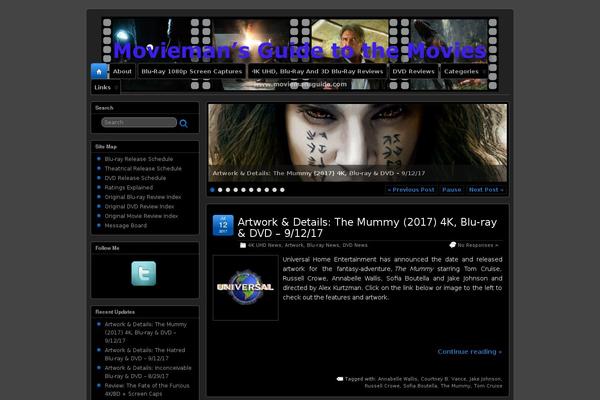The image size is (600, 400).
Task: Click the Next Post button
Action: [x=486, y=190]
